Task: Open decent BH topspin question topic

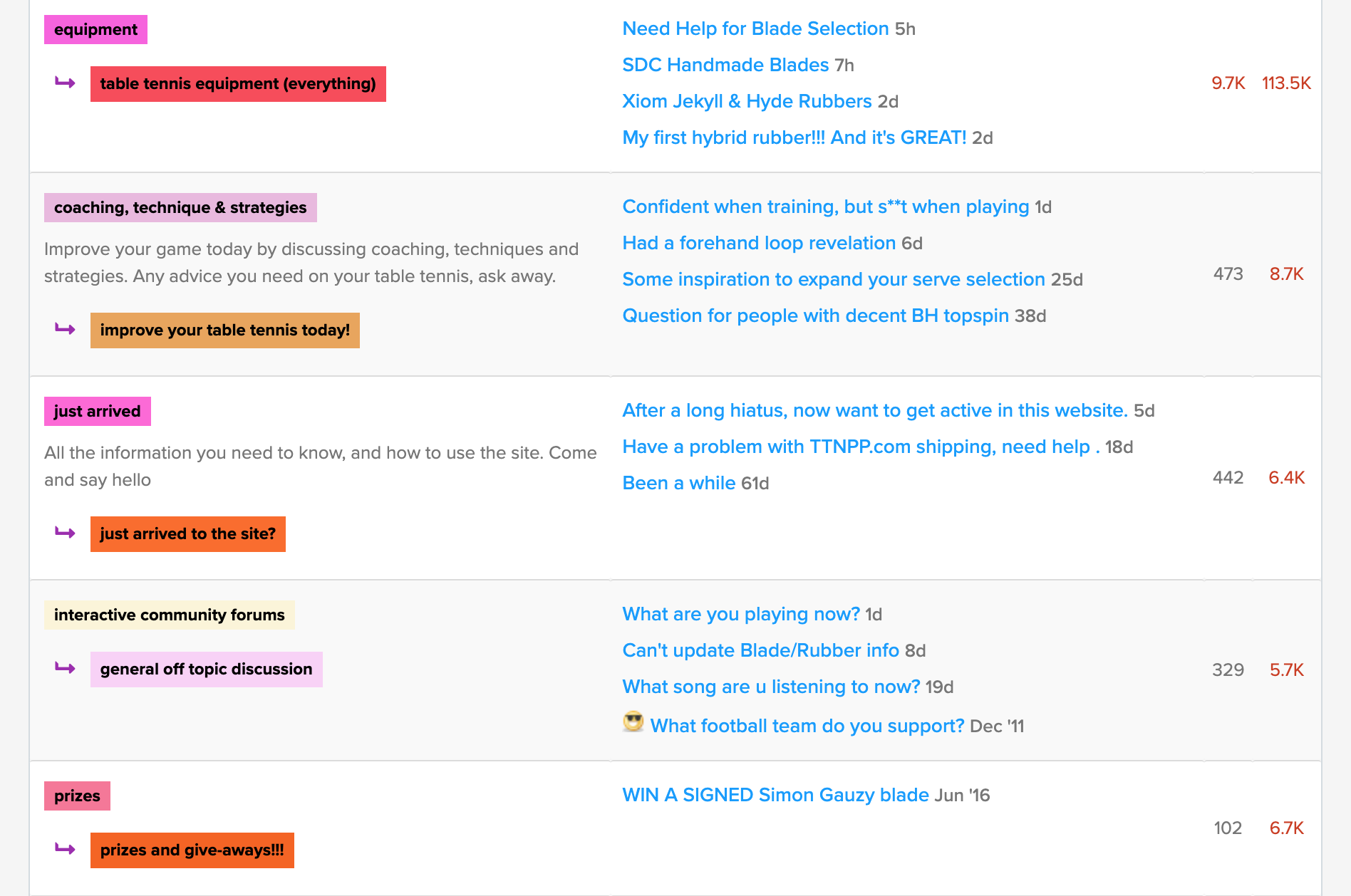Action: (816, 316)
